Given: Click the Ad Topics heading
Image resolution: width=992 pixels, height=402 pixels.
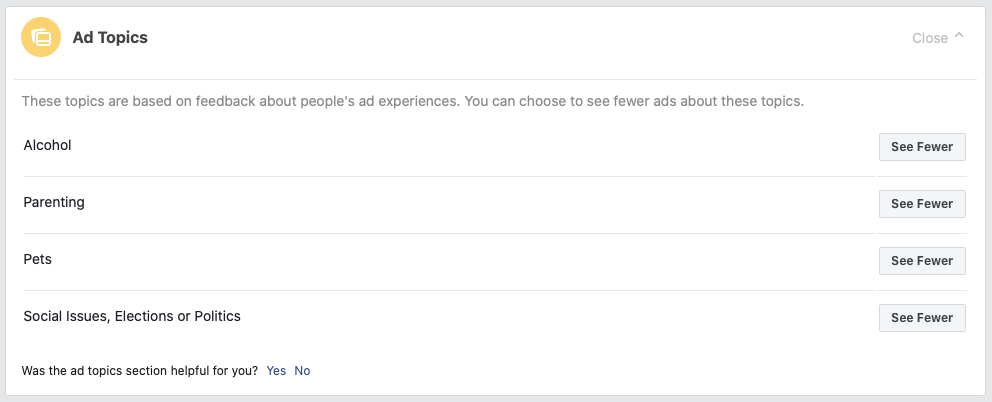Looking at the screenshot, I should (x=110, y=38).
